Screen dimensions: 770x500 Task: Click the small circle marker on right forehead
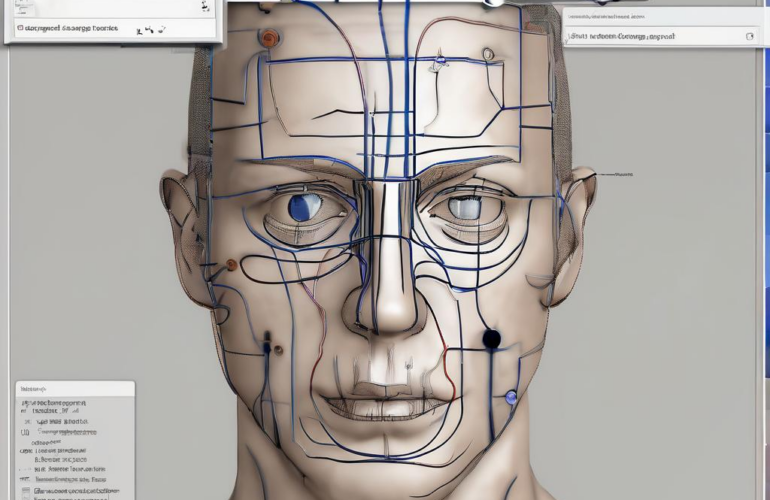487,54
